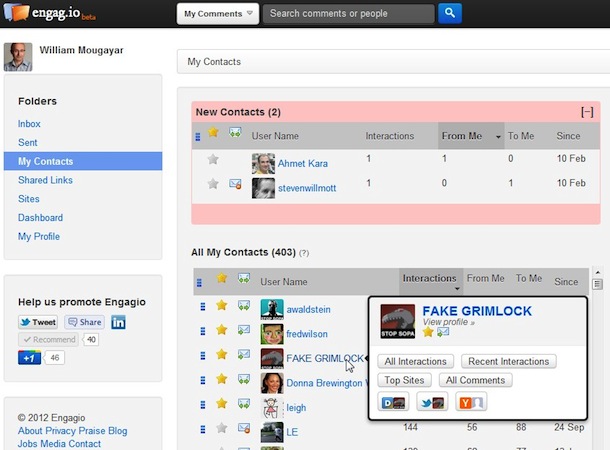Click Recent Interactions button in popup

tap(508, 361)
